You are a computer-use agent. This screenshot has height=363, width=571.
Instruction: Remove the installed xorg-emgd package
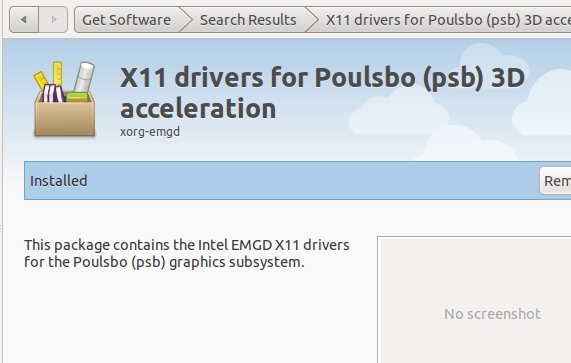pyautogui.click(x=555, y=181)
